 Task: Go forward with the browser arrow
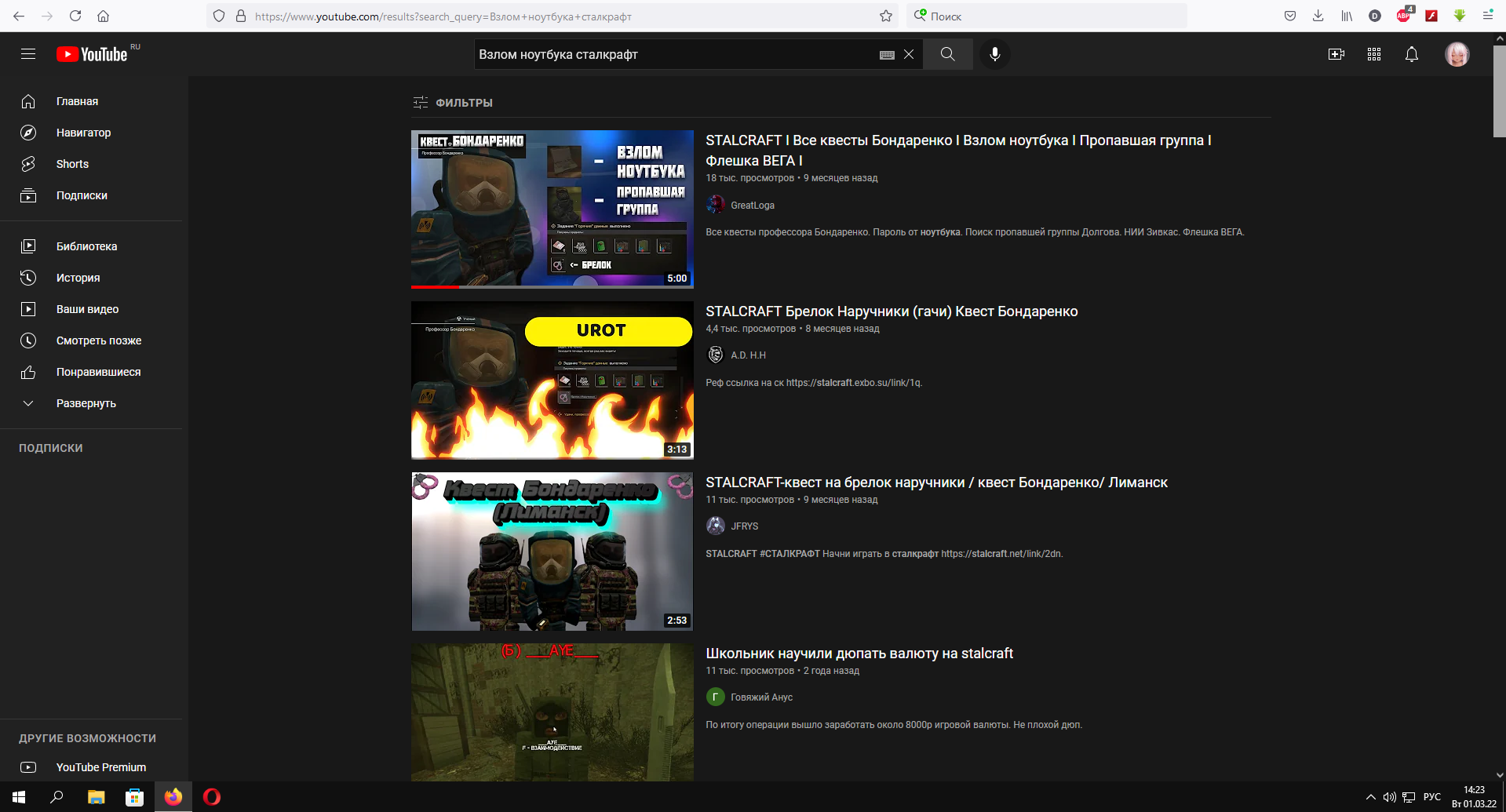47,16
